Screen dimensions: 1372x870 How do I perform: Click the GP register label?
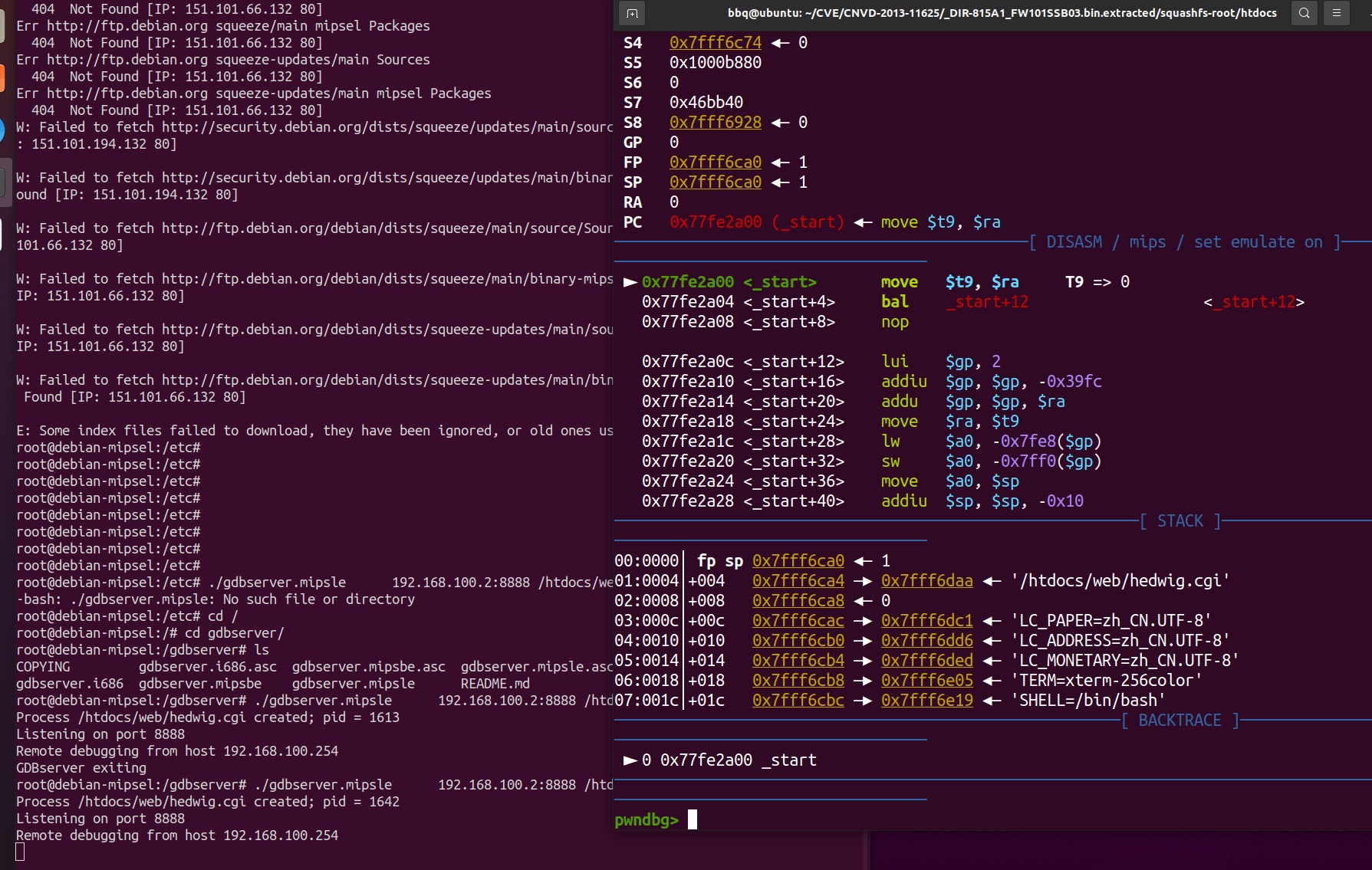point(633,143)
